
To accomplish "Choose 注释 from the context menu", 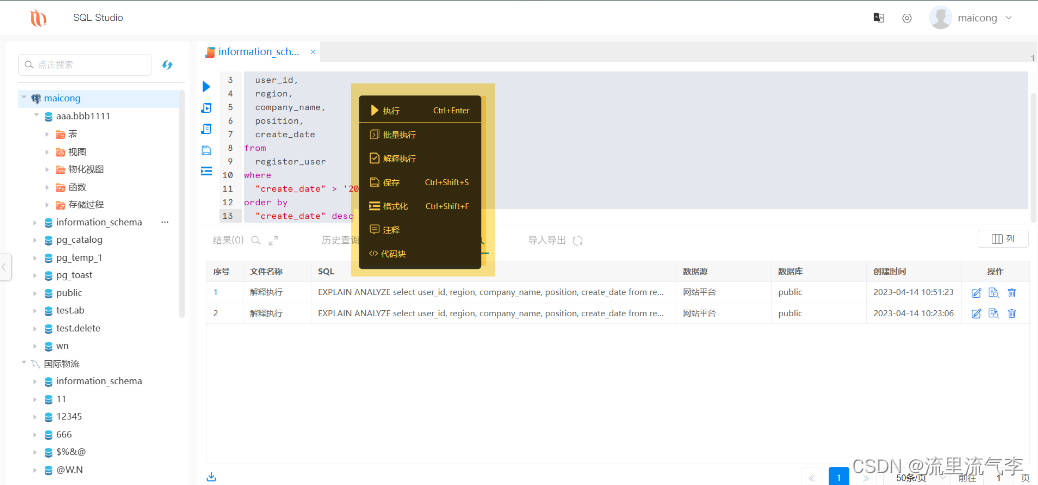I will [420, 230].
